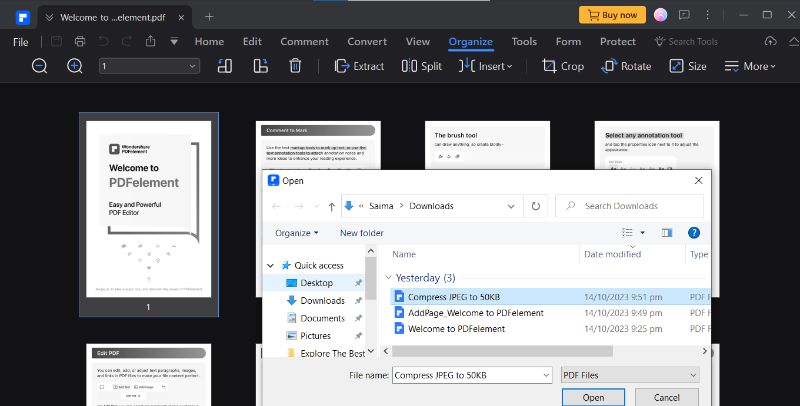Switch to the Convert tab
Screen dimensions: 800x406
click(367, 42)
